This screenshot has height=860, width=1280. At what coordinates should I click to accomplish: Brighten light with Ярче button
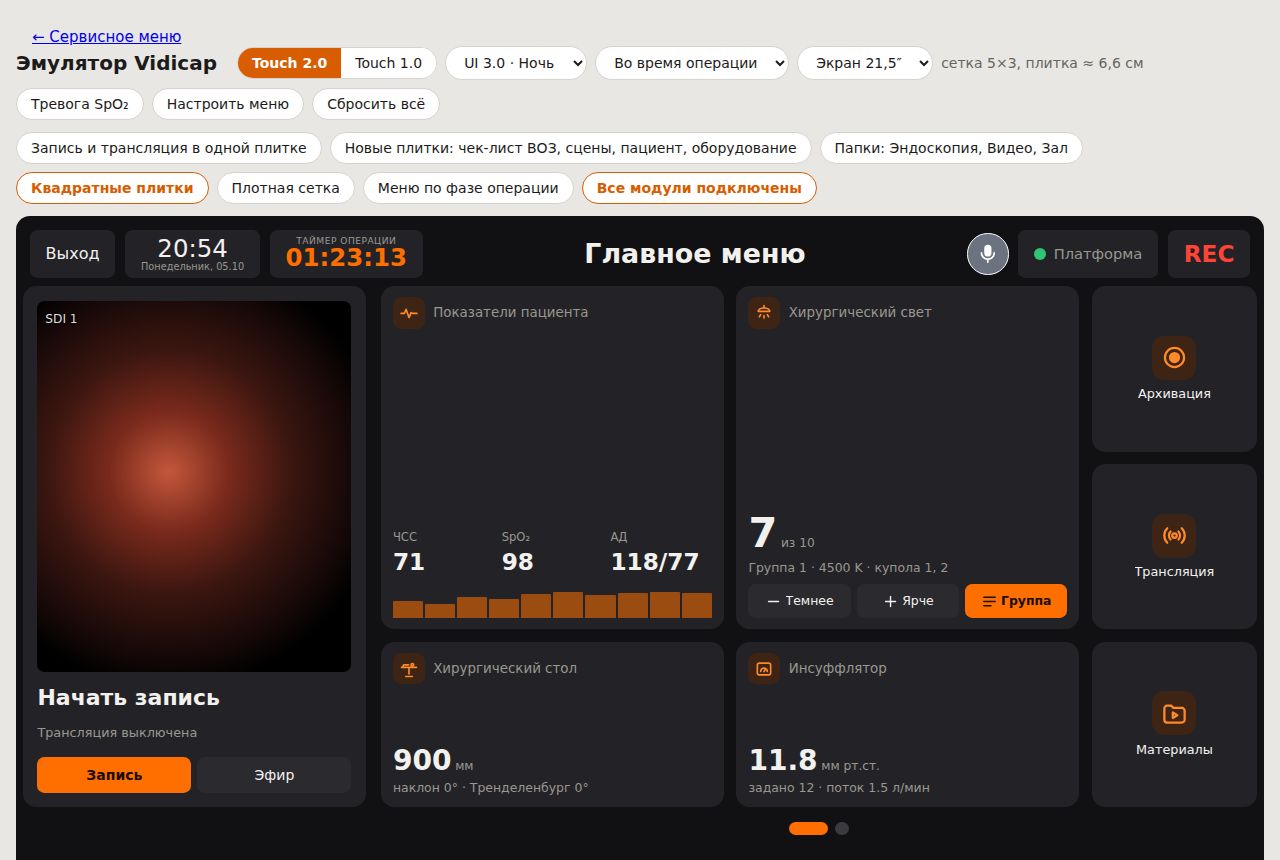(x=908, y=601)
